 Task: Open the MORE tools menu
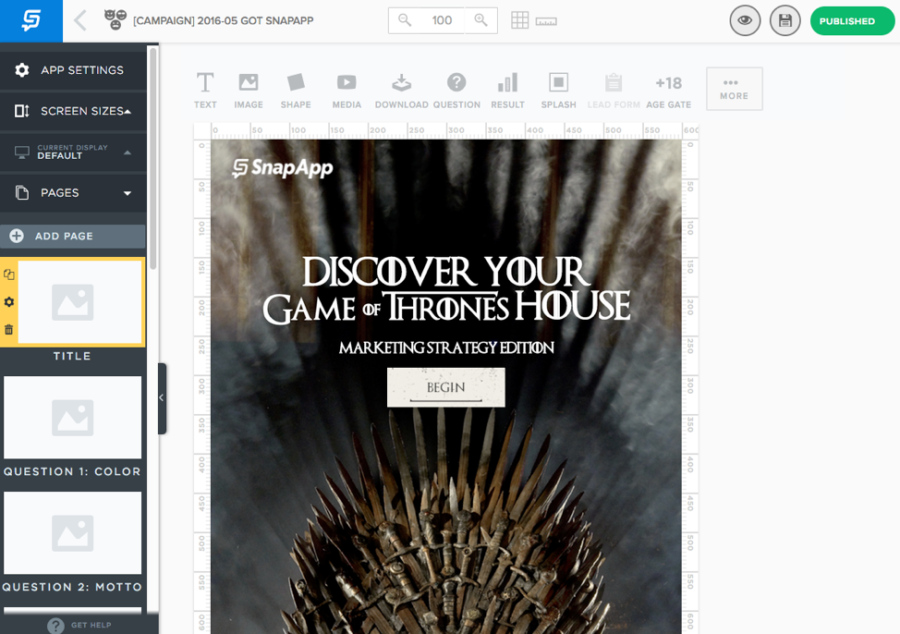tap(734, 89)
